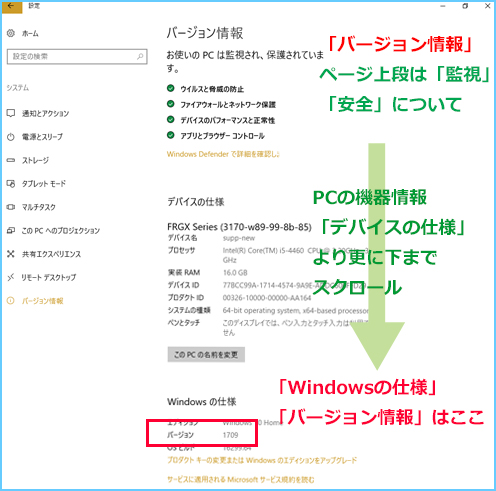Image resolution: width=496 pixels, height=491 pixels.
Task: Click green check beside デバイスのパフォーマンスと正常性
Action: [x=171, y=119]
